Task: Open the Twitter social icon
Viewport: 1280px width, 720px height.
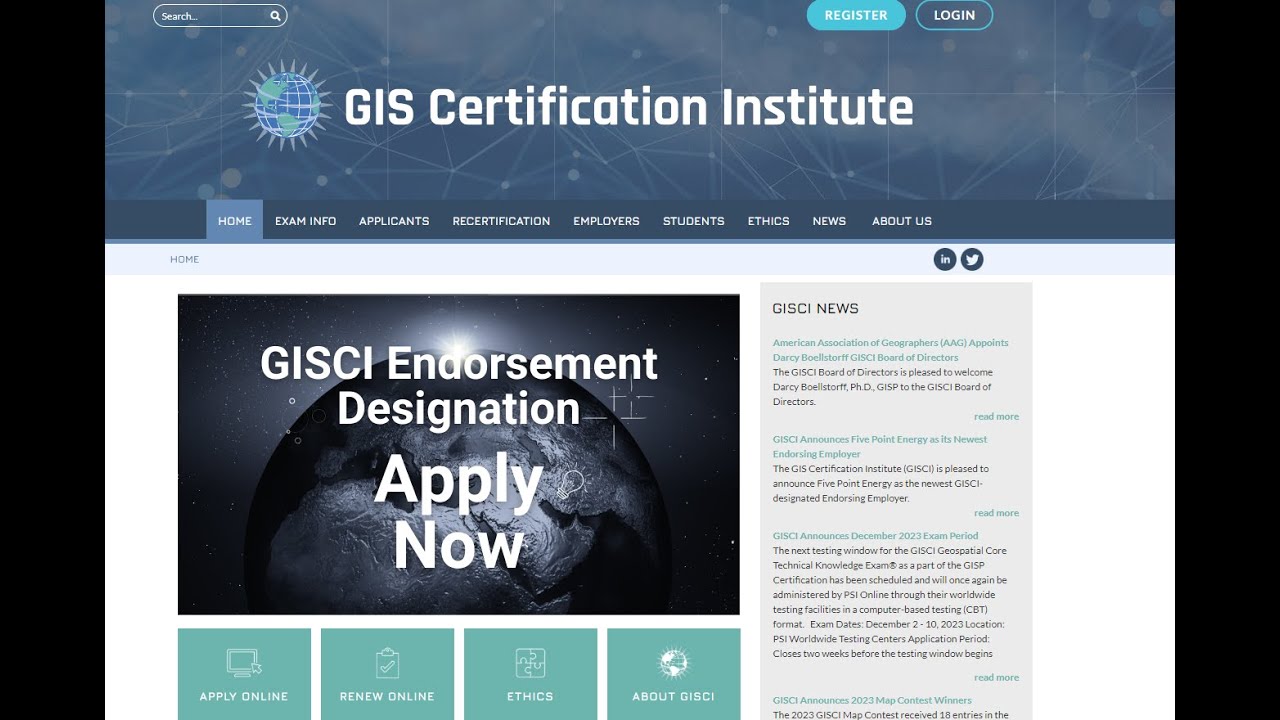Action: coord(972,260)
